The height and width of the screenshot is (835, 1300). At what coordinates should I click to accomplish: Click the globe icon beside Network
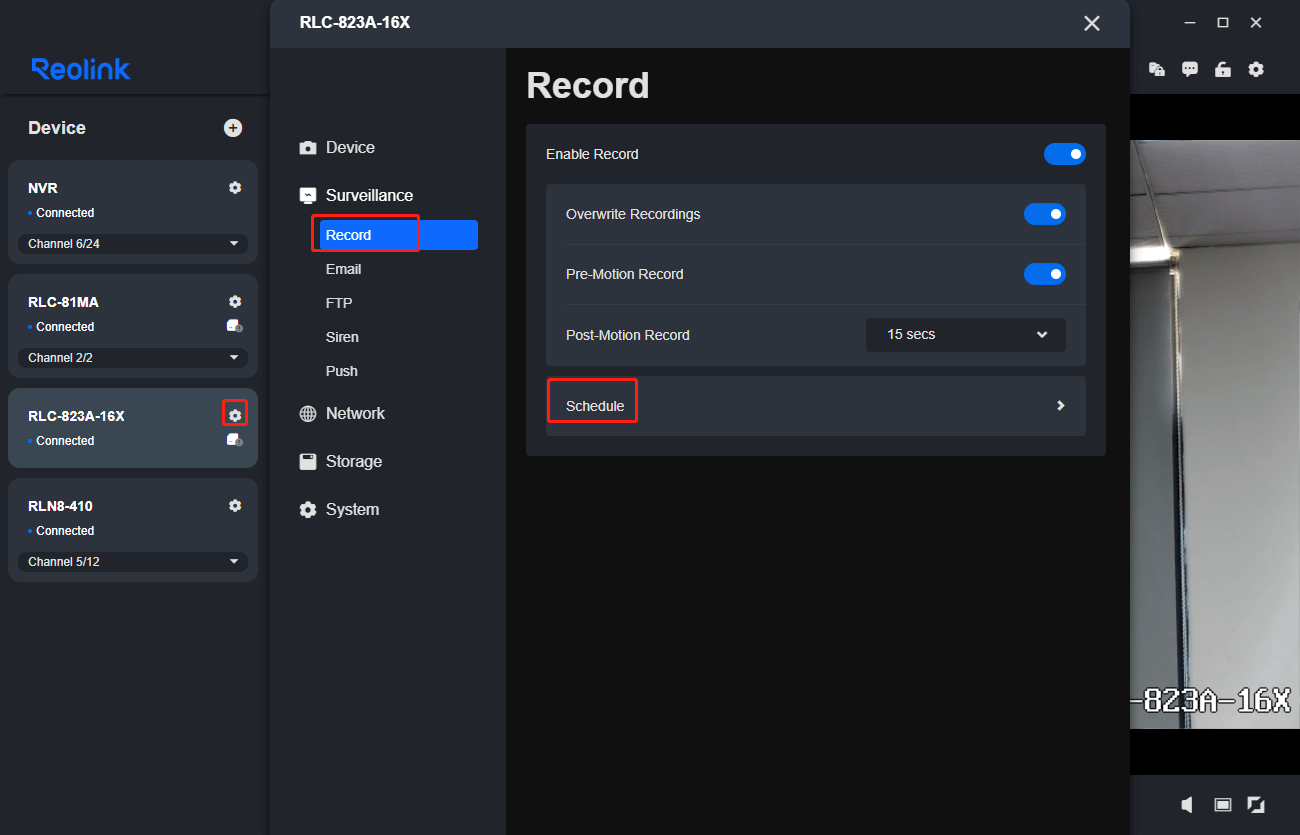click(308, 414)
